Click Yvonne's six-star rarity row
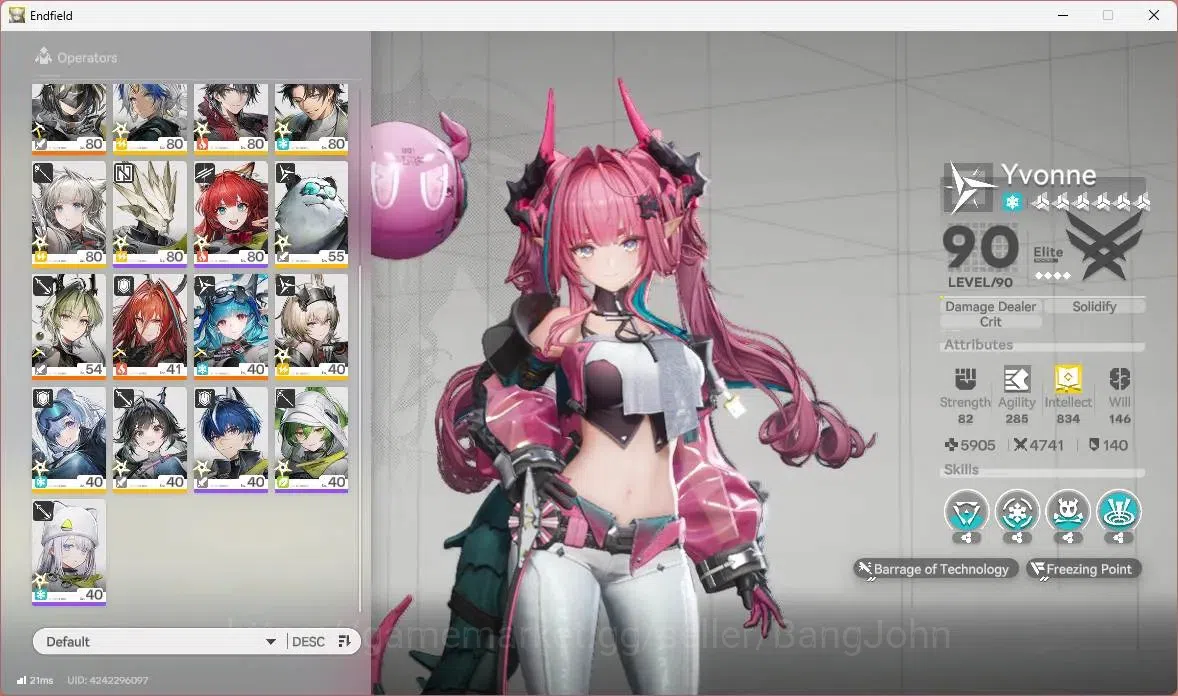The height and width of the screenshot is (696, 1178). coord(1091,201)
